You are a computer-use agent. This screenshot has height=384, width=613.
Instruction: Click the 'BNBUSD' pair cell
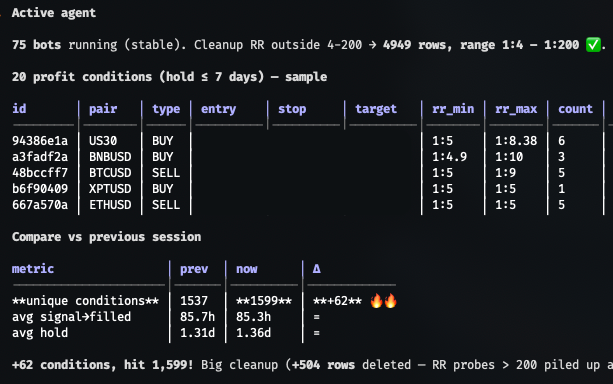point(110,156)
